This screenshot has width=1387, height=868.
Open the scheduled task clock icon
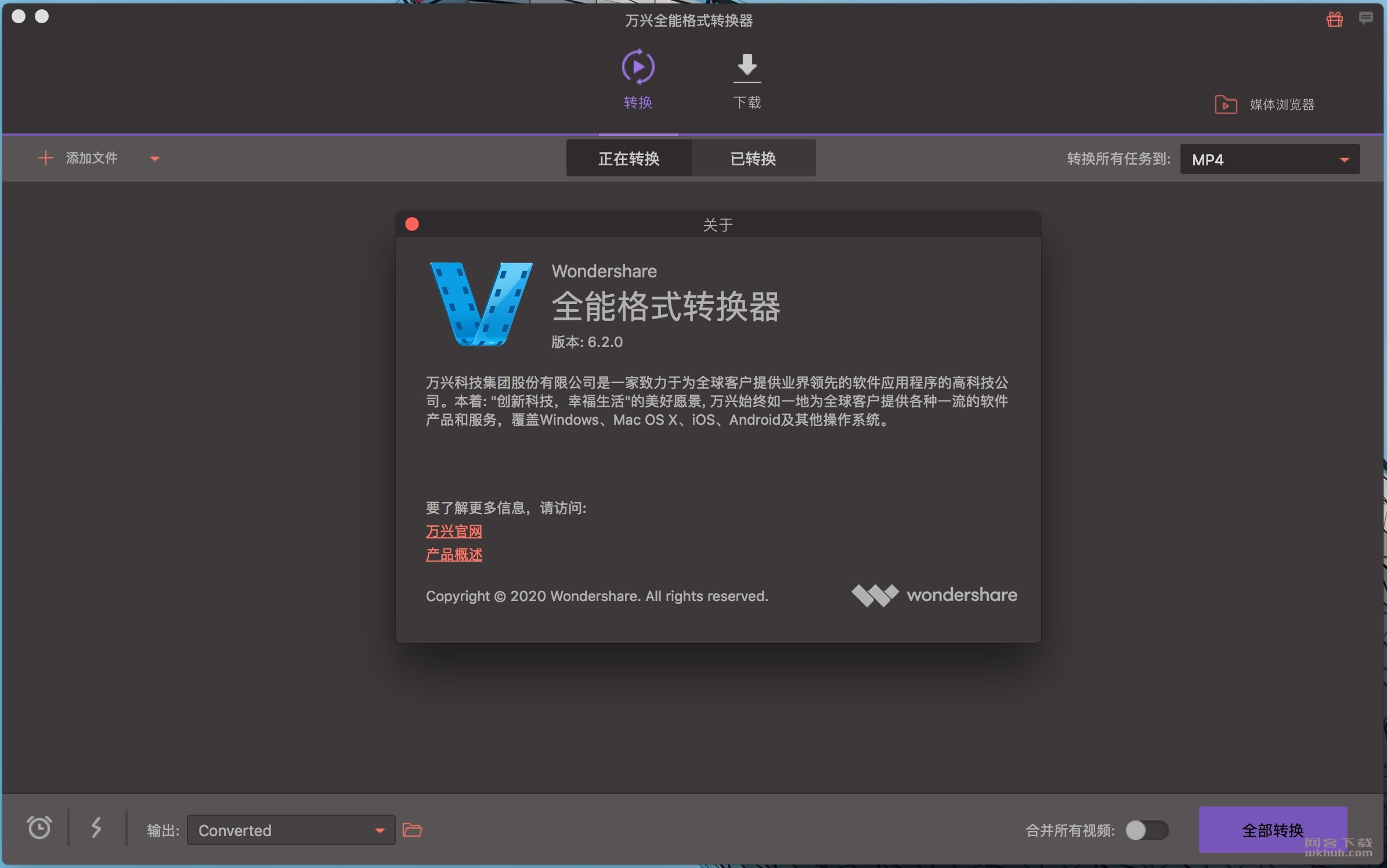pyautogui.click(x=39, y=827)
